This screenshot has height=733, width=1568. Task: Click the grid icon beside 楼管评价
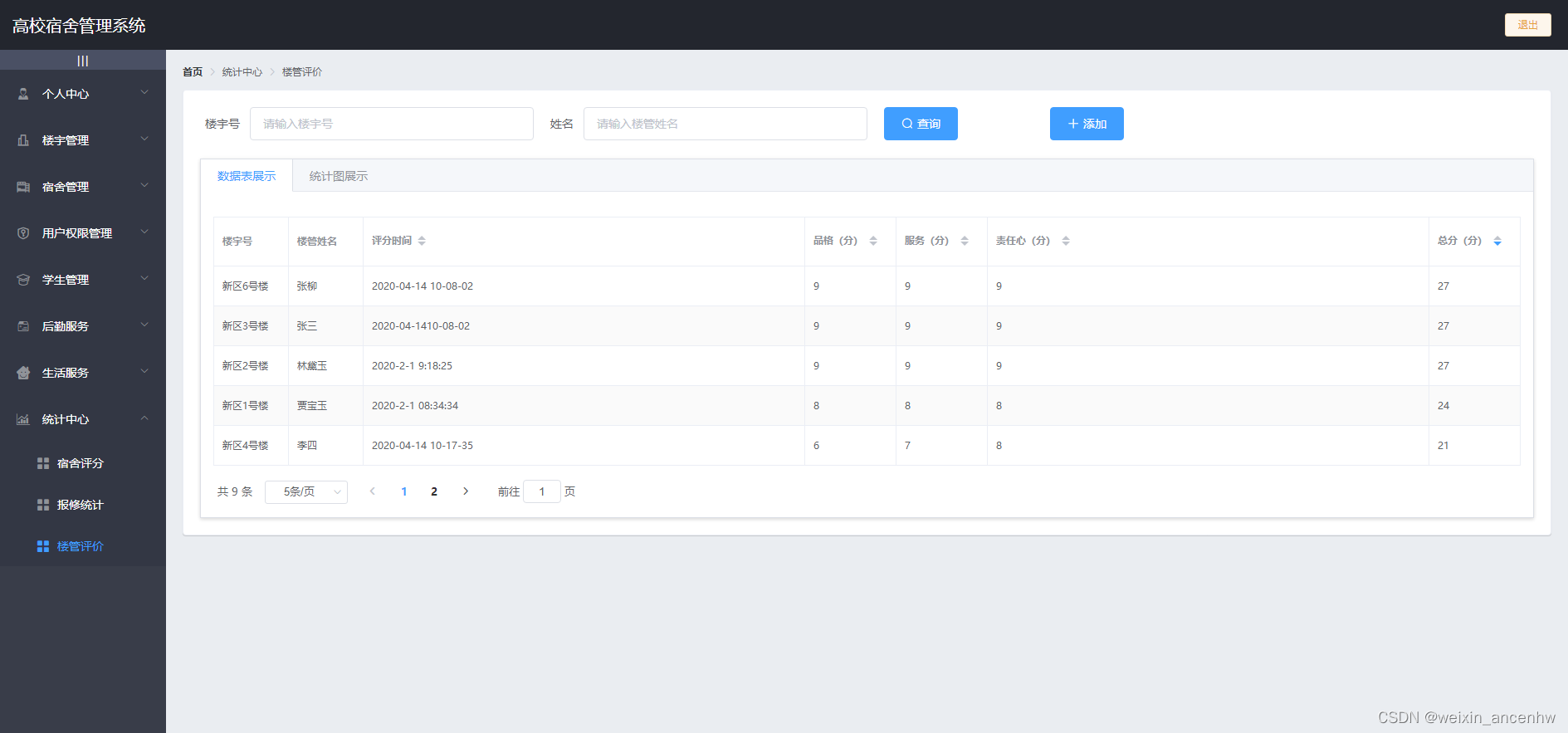43,546
